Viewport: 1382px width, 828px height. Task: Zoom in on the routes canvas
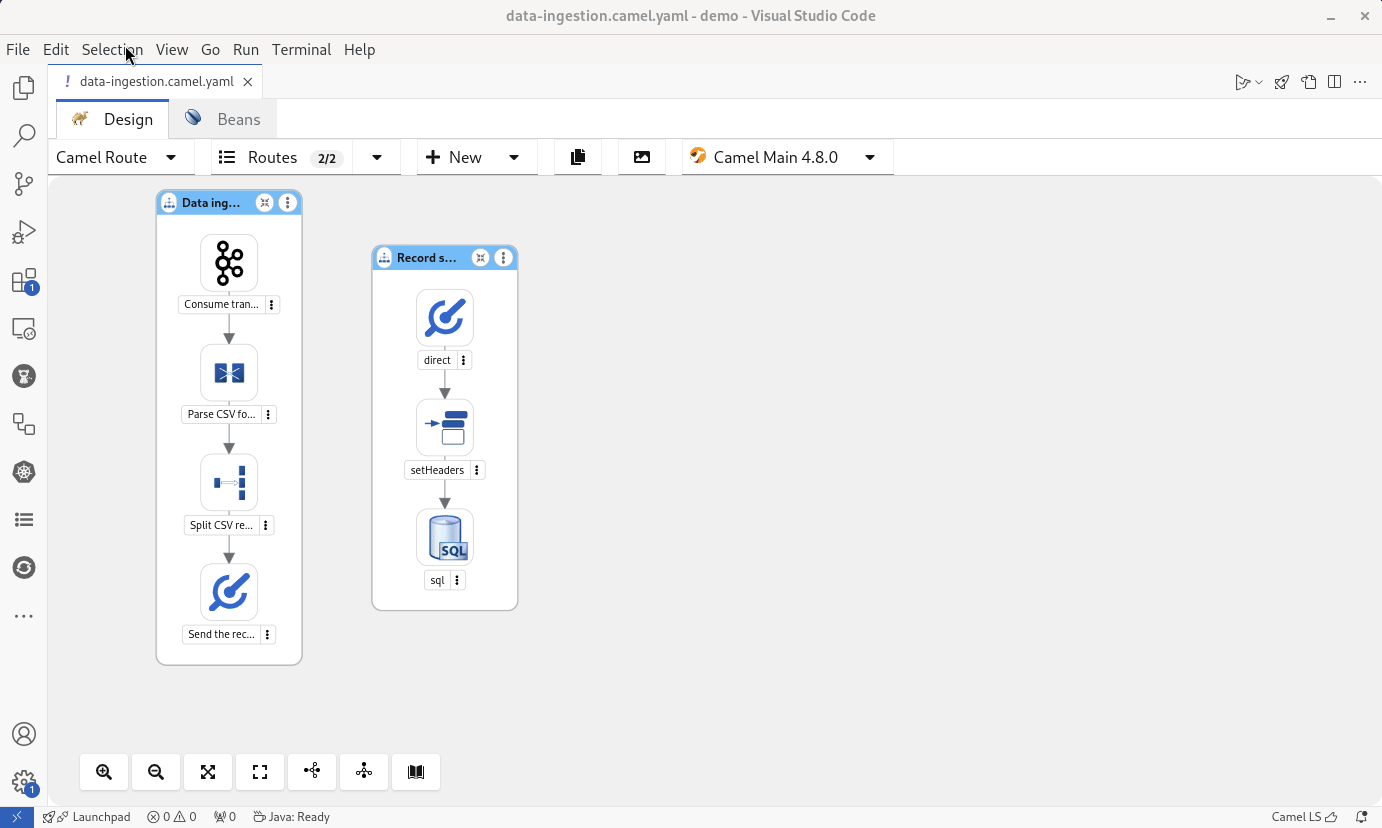104,771
